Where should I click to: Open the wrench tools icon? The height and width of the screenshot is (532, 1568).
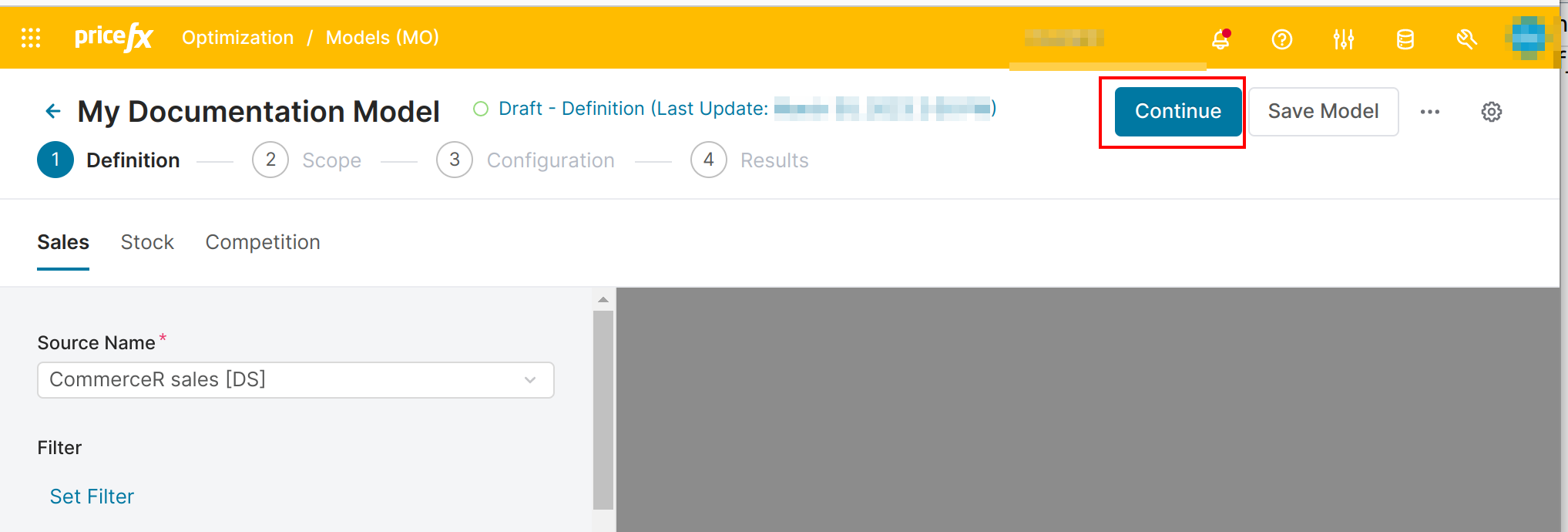[1466, 39]
